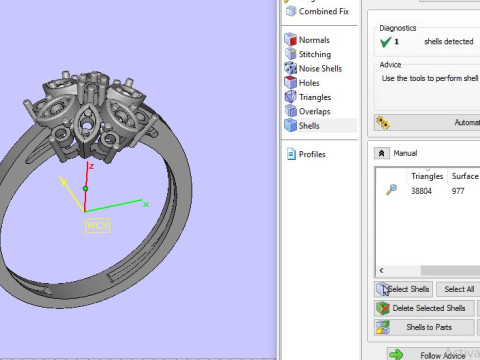Collapse the Manual section
This screenshot has width=480, height=360.
coord(382,153)
